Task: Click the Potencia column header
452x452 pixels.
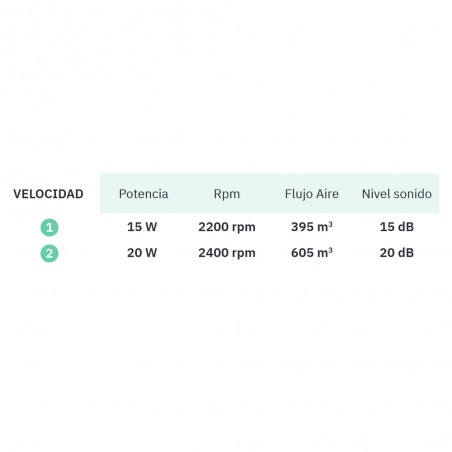Action: pos(143,194)
